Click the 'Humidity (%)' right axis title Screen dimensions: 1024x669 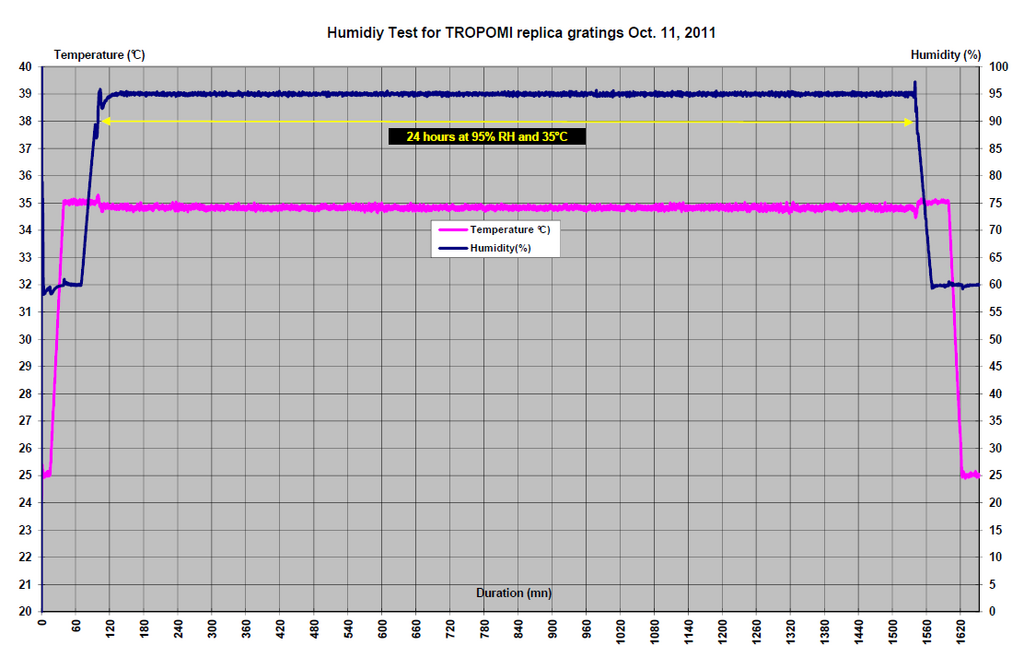click(946, 55)
